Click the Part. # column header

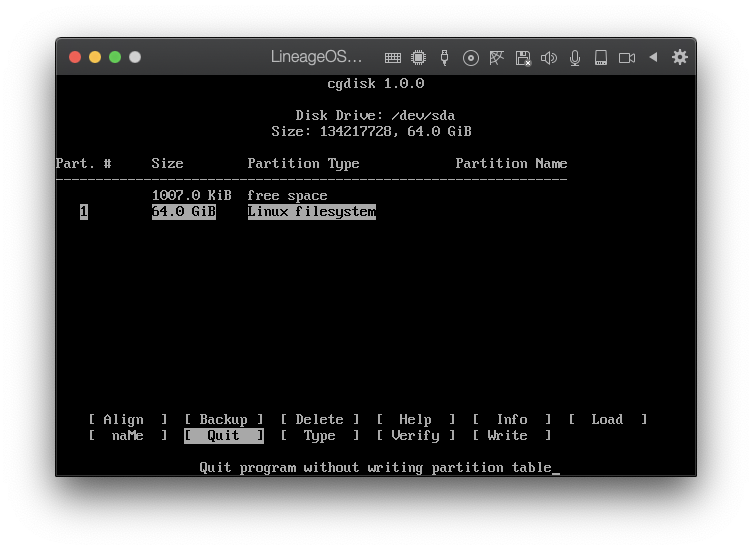point(83,164)
